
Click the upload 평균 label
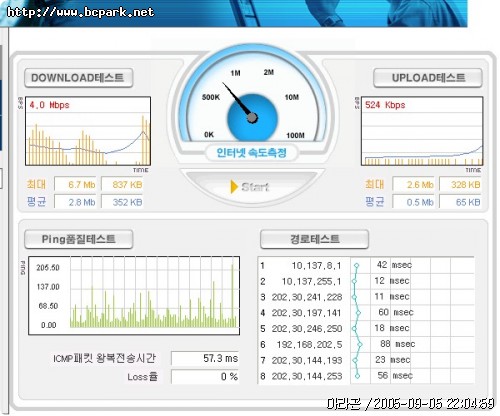(x=374, y=202)
